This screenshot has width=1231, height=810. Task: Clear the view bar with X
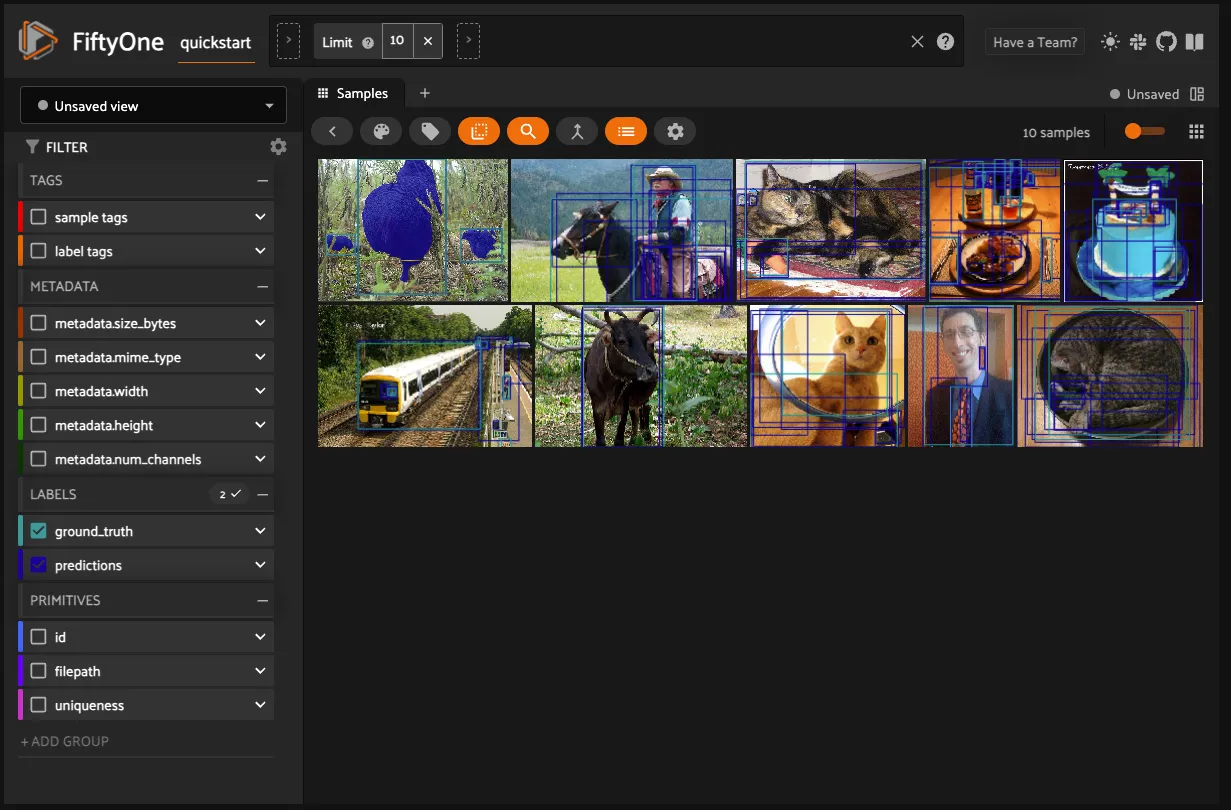pos(916,42)
